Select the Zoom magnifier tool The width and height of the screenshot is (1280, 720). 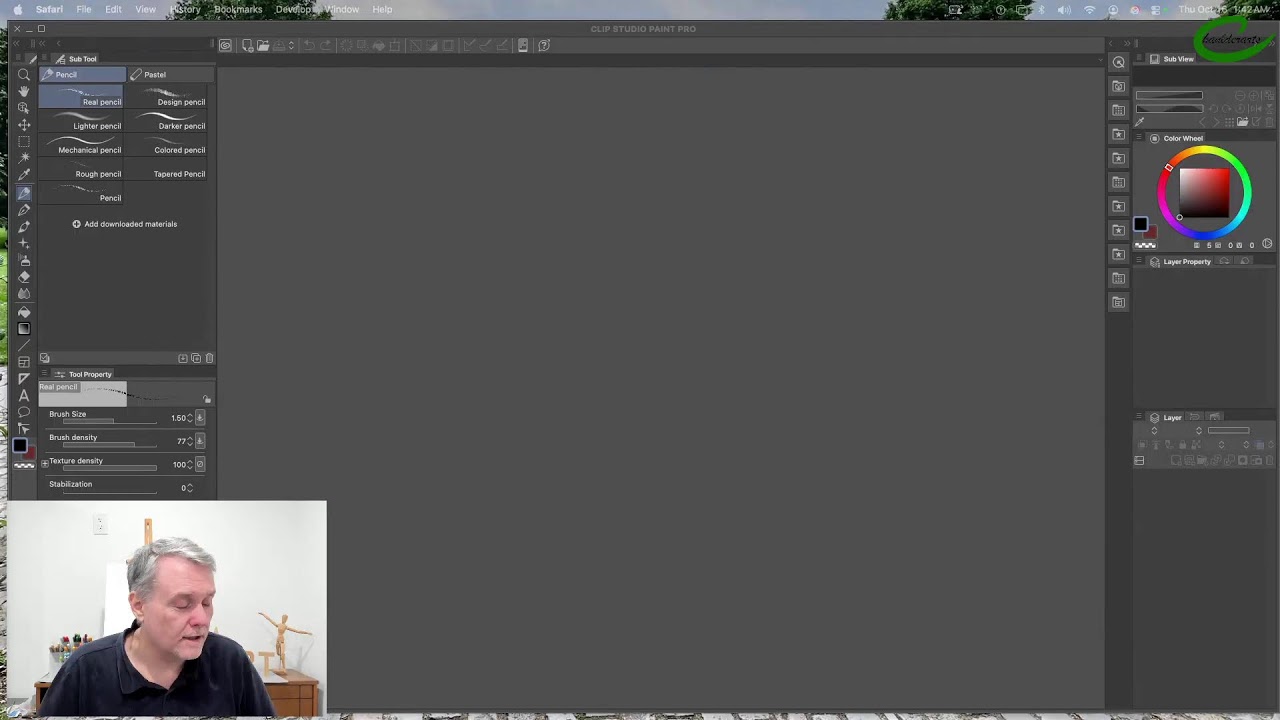[x=24, y=74]
